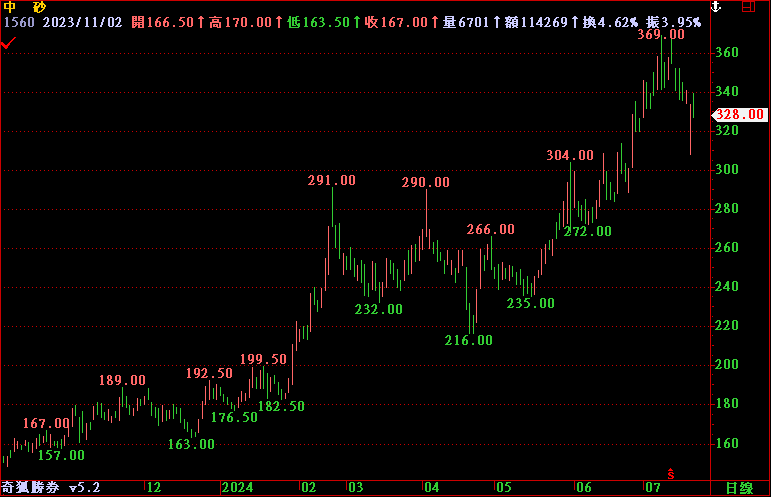The width and height of the screenshot is (771, 497).
Task: Click the volume value 量6701
Action: [466, 22]
